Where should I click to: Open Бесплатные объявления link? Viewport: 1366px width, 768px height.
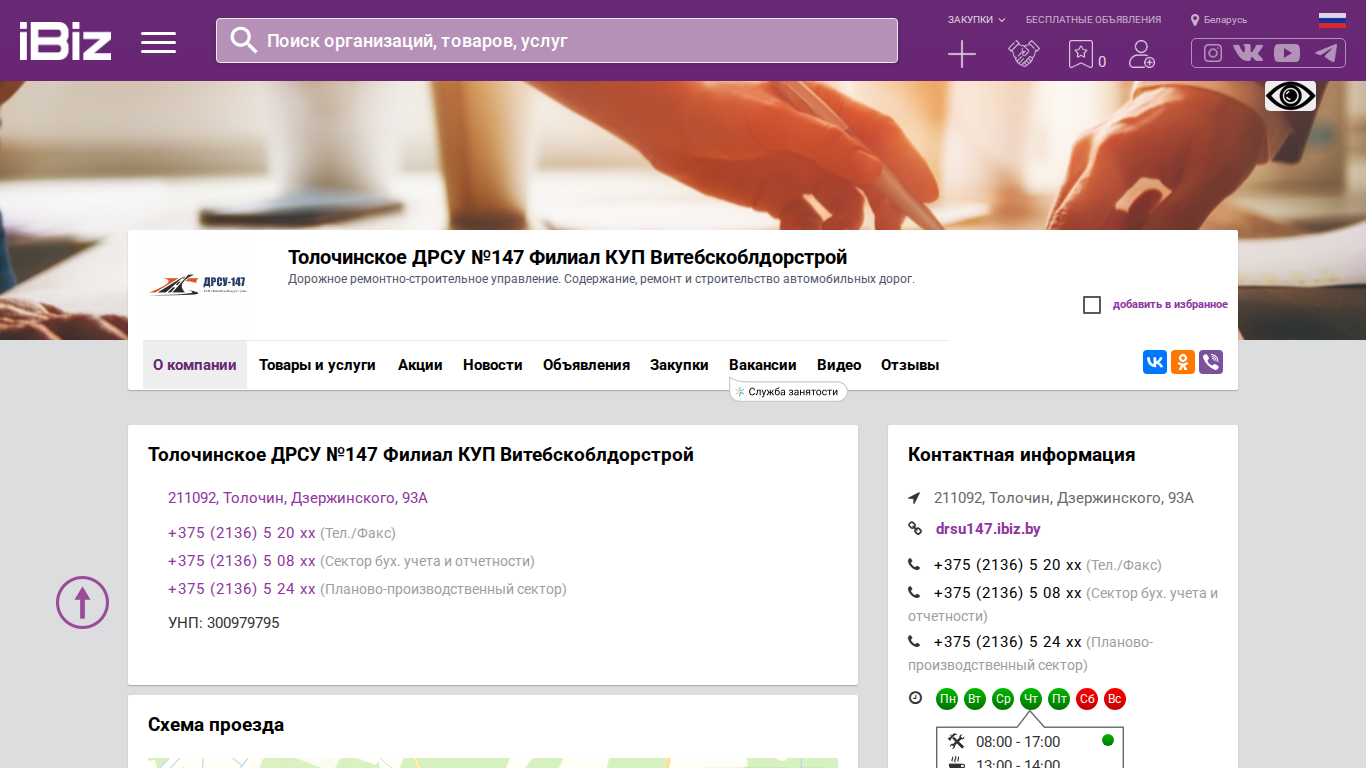click(1093, 20)
